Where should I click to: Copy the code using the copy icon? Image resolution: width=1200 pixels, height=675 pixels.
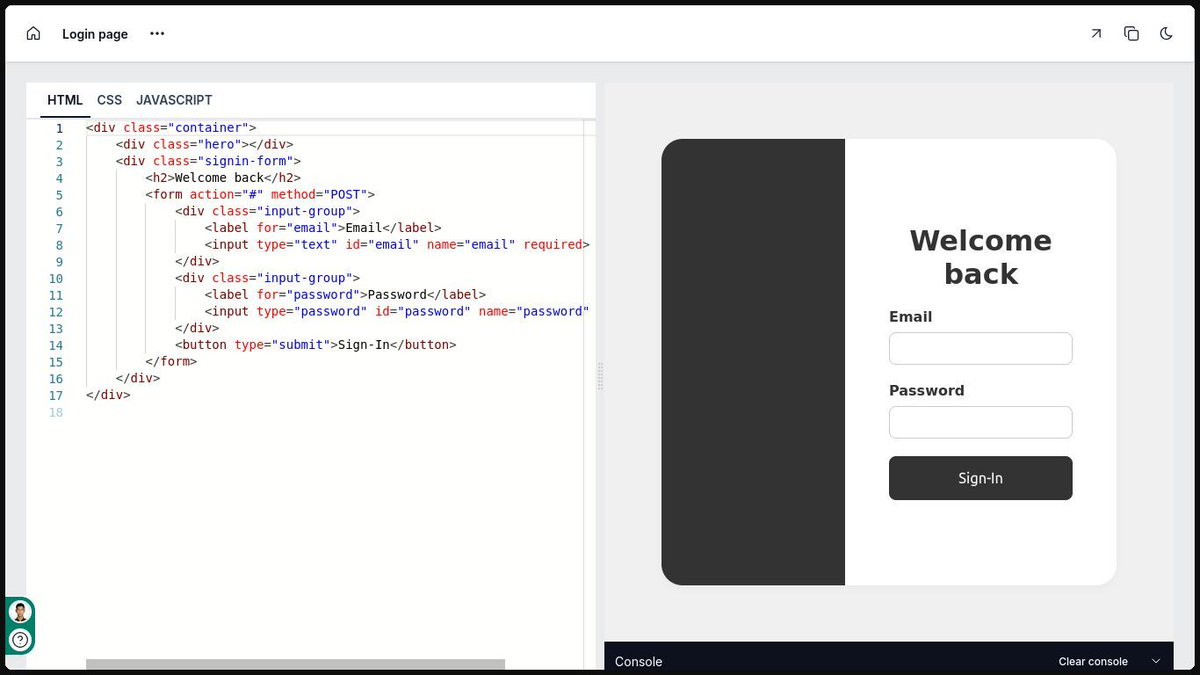[1131, 33]
